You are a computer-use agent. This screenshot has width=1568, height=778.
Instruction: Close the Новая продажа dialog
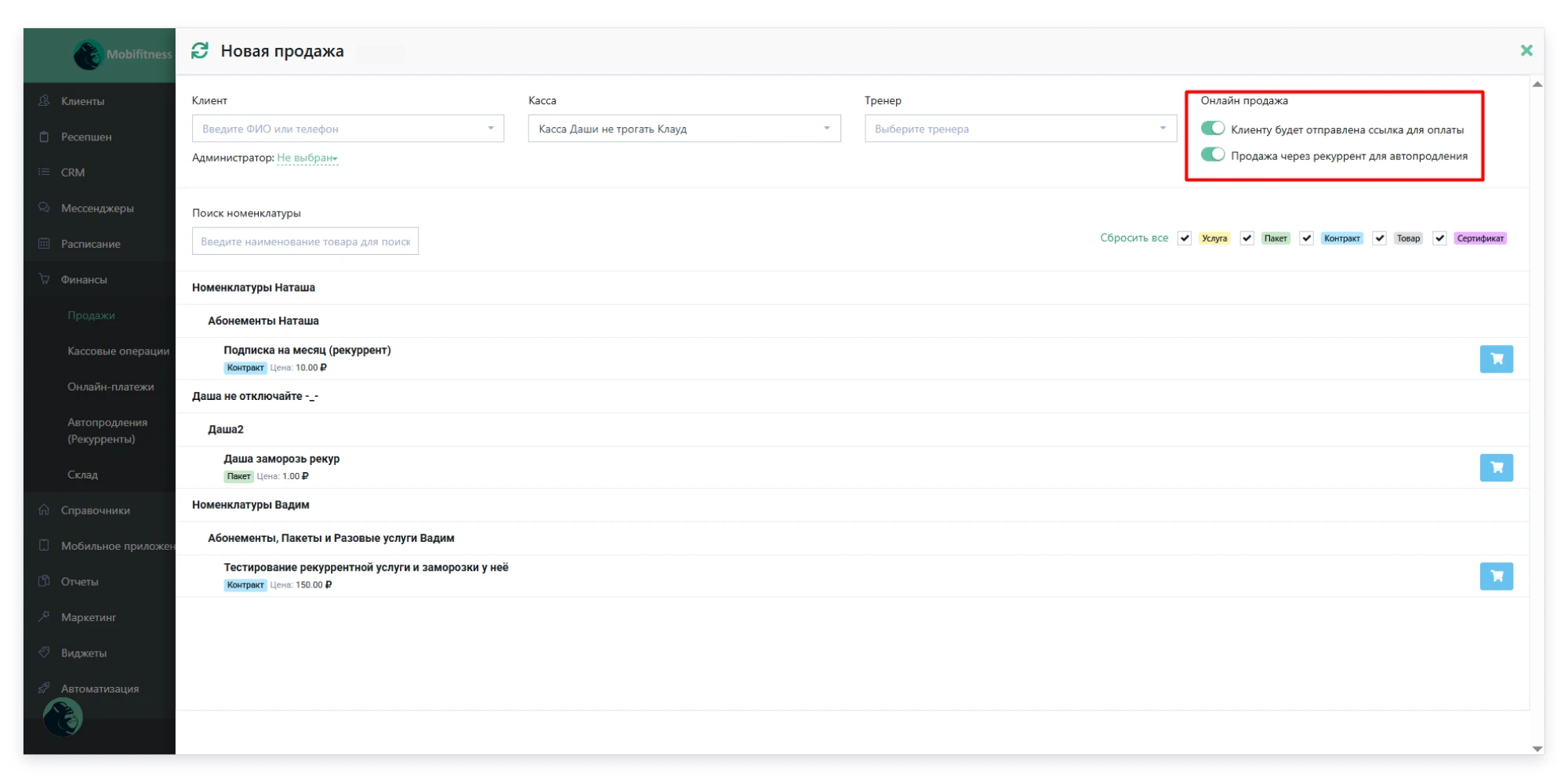click(x=1526, y=50)
